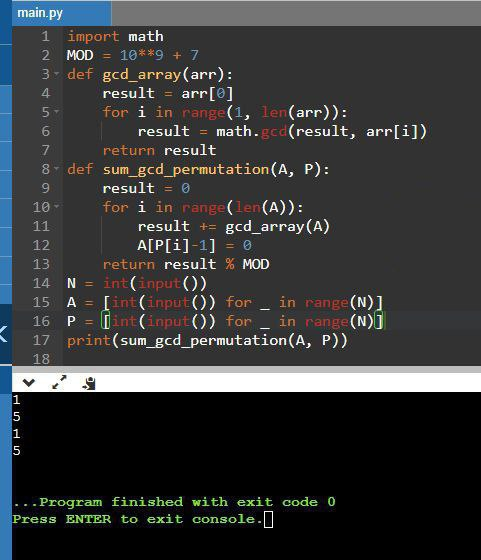Click on 'result = arr[0]' code line
Image resolution: width=481 pixels, height=560 pixels.
point(167,93)
